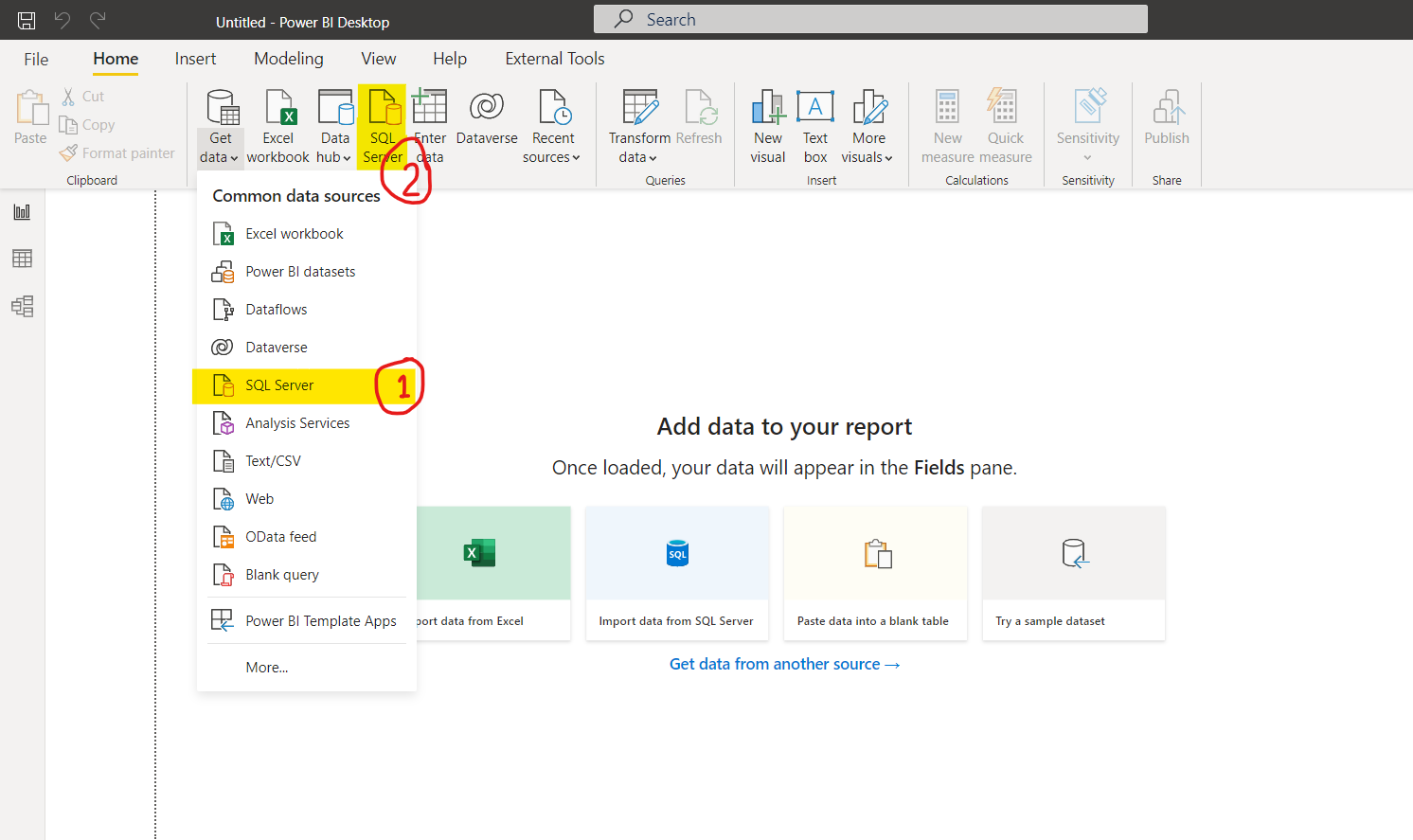
Task: Choose Analysis Services from menu
Action: click(x=306, y=423)
